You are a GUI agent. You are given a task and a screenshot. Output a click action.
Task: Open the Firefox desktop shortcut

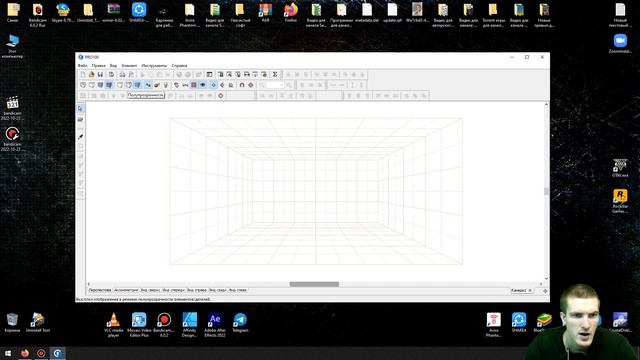point(291,12)
